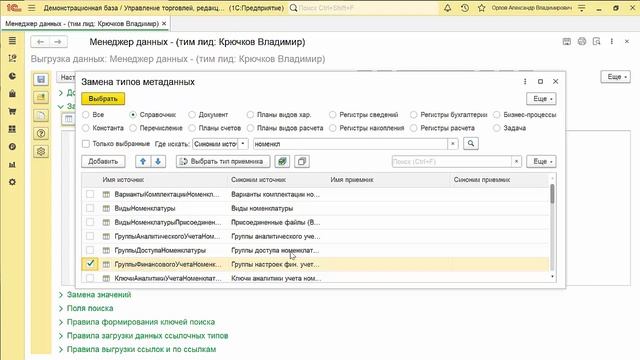This screenshot has width=640, height=360.
Task: Open the sections menu icon in left sidebar
Action: pyautogui.click(x=12, y=41)
